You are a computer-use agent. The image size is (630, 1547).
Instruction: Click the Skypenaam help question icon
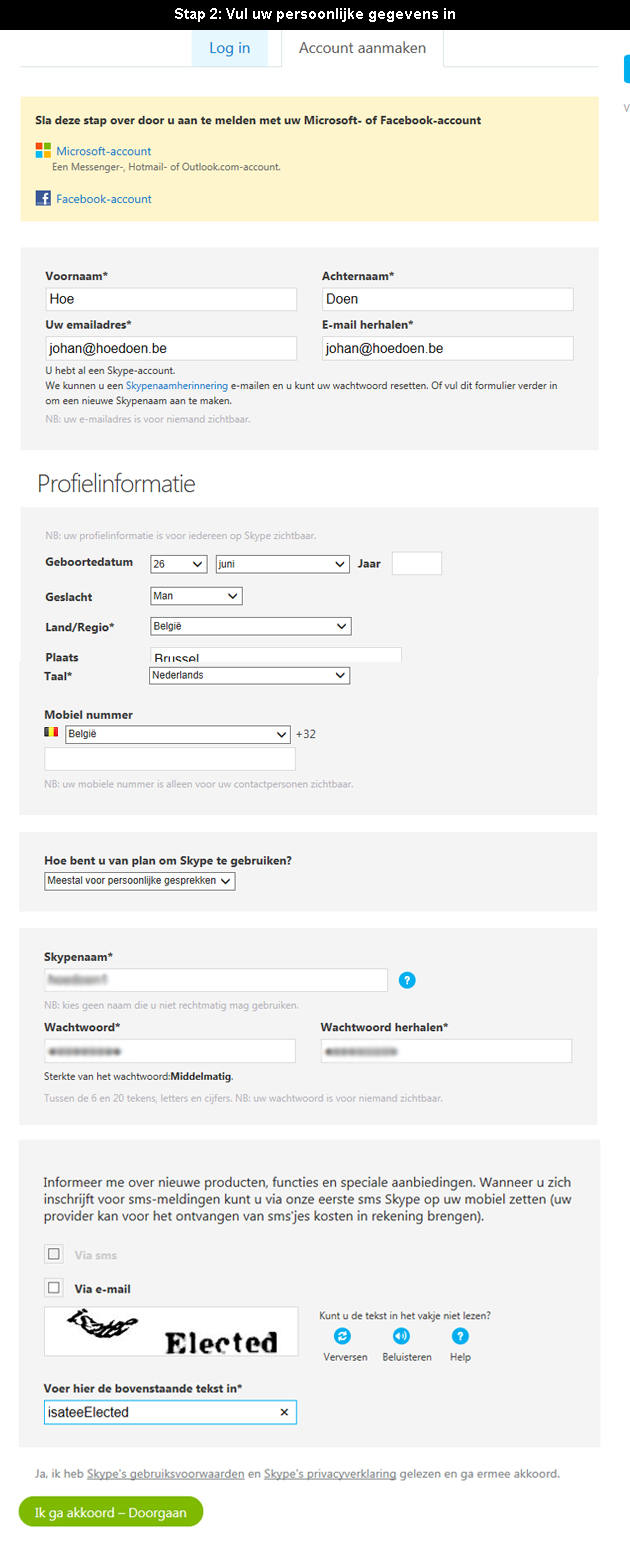point(406,980)
